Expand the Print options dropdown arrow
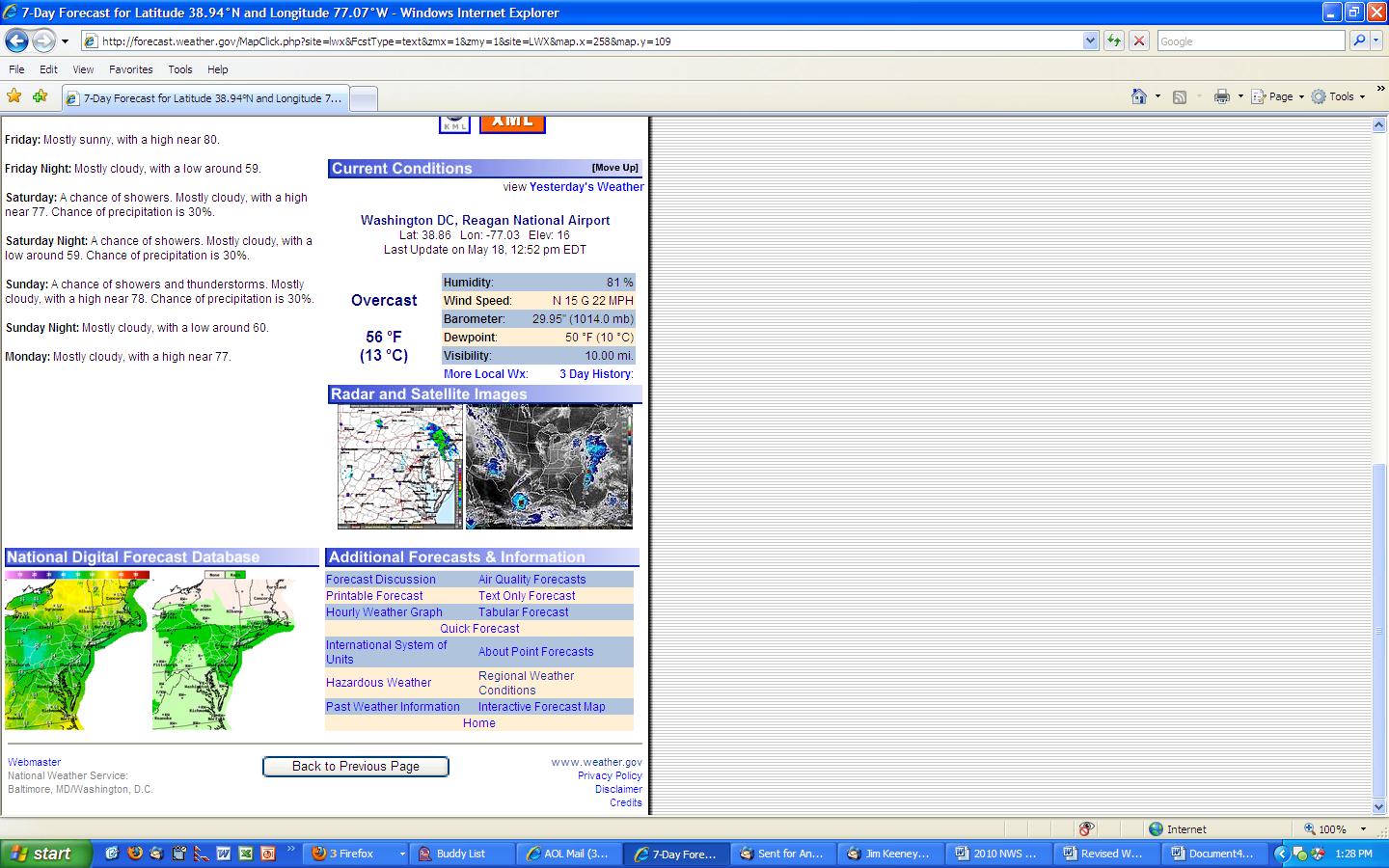This screenshot has width=1389, height=868. tap(1240, 96)
